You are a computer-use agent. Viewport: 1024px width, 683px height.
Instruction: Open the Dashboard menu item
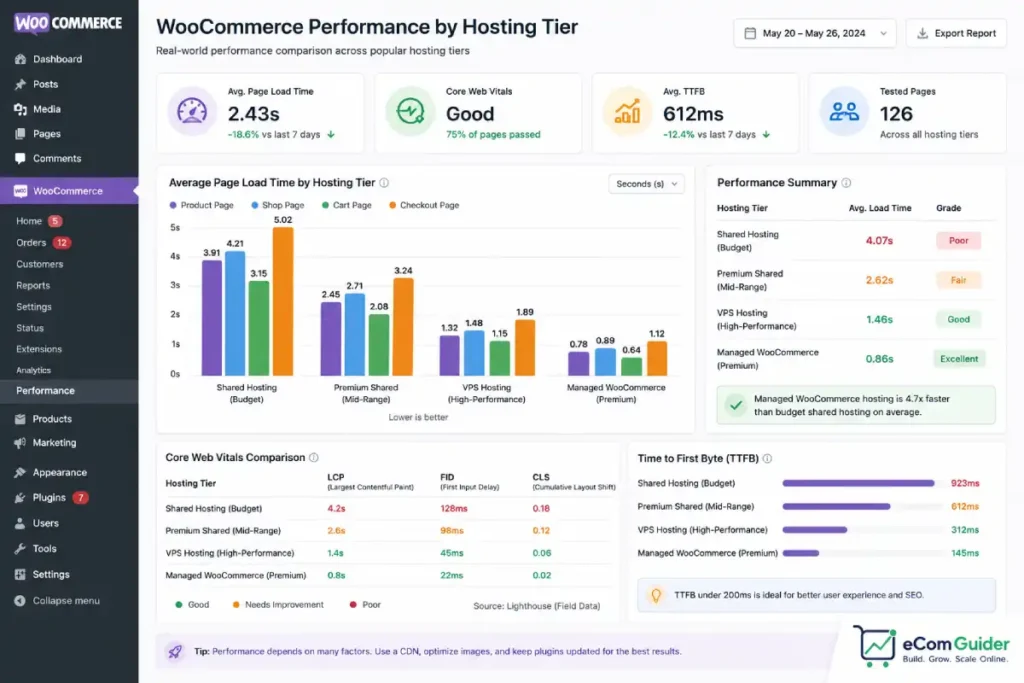click(x=69, y=59)
